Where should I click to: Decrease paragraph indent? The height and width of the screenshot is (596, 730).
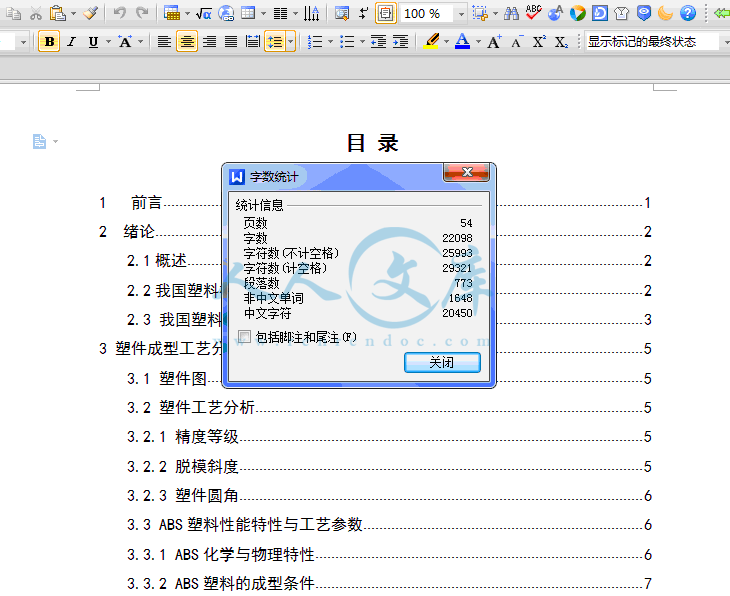378,42
